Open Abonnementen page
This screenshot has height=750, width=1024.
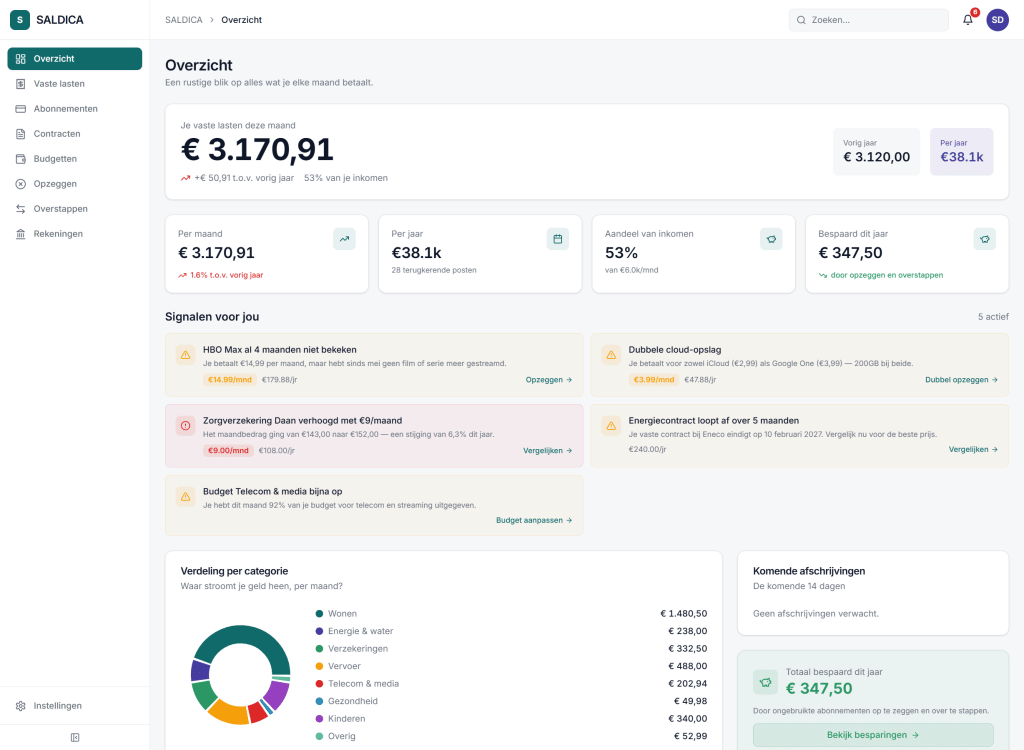[x=74, y=108]
